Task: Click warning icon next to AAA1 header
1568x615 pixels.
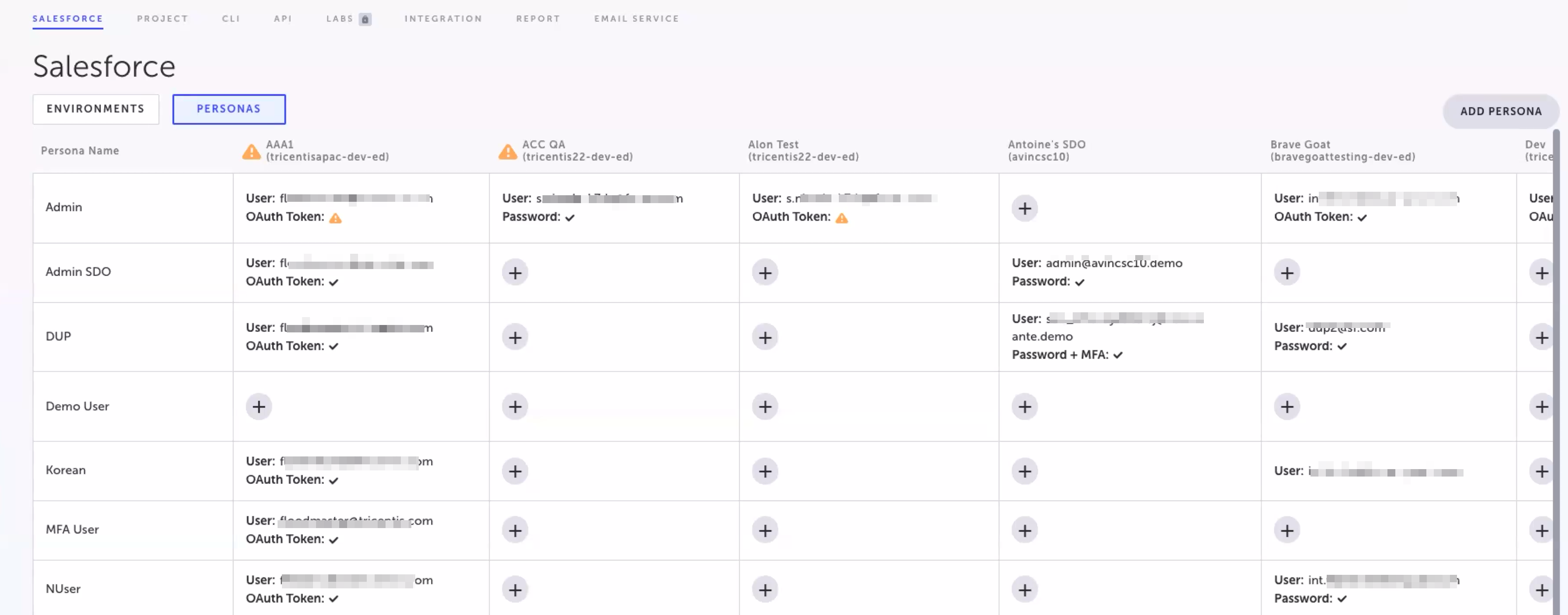Action: (251, 152)
